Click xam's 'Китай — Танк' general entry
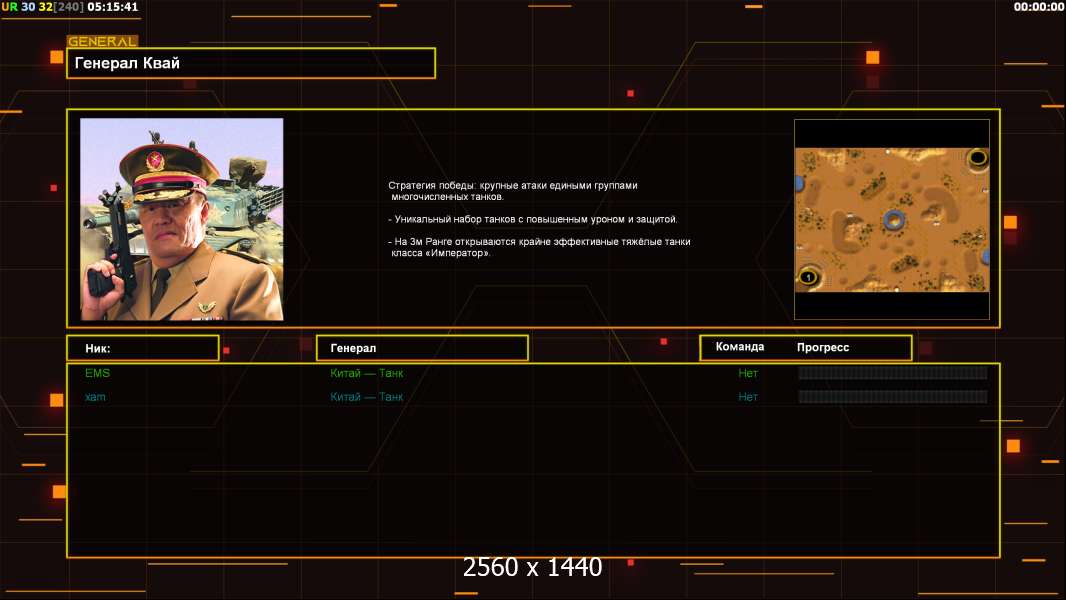Viewport: 1066px width, 600px height. point(367,397)
